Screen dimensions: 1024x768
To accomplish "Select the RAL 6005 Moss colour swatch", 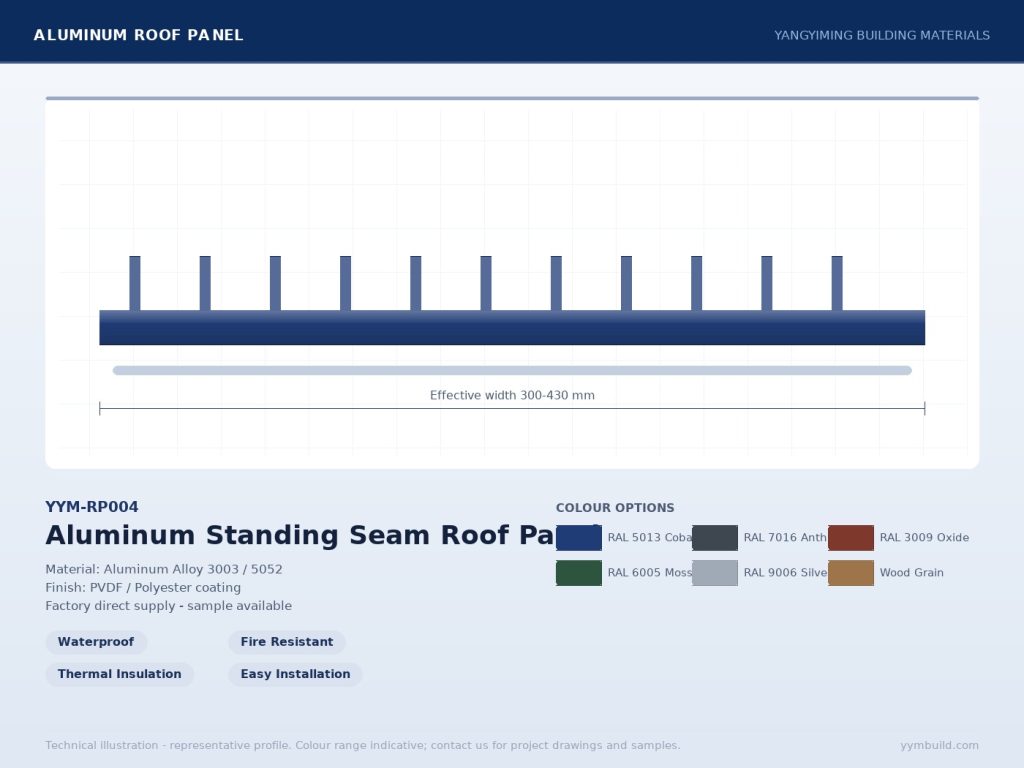I will click(579, 573).
